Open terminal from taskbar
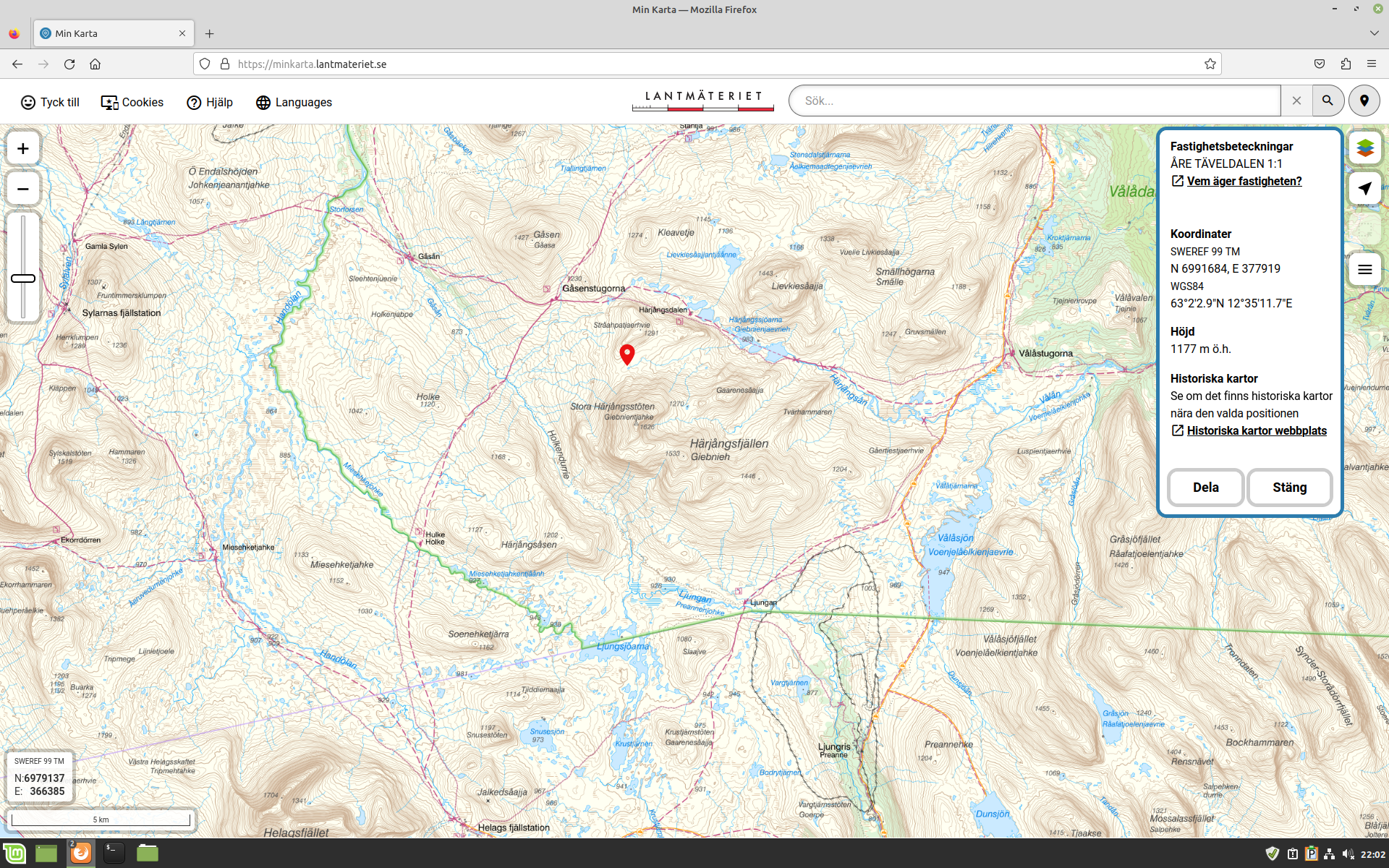This screenshot has height=868, width=1389. tap(114, 854)
